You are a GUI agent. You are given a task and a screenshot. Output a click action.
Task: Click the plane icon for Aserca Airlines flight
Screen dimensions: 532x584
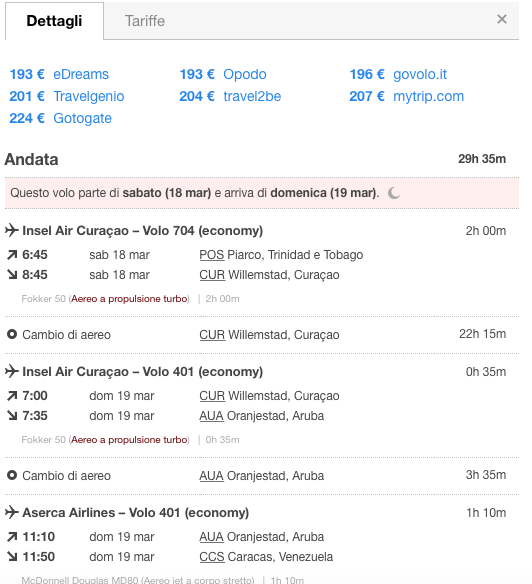(x=12, y=512)
